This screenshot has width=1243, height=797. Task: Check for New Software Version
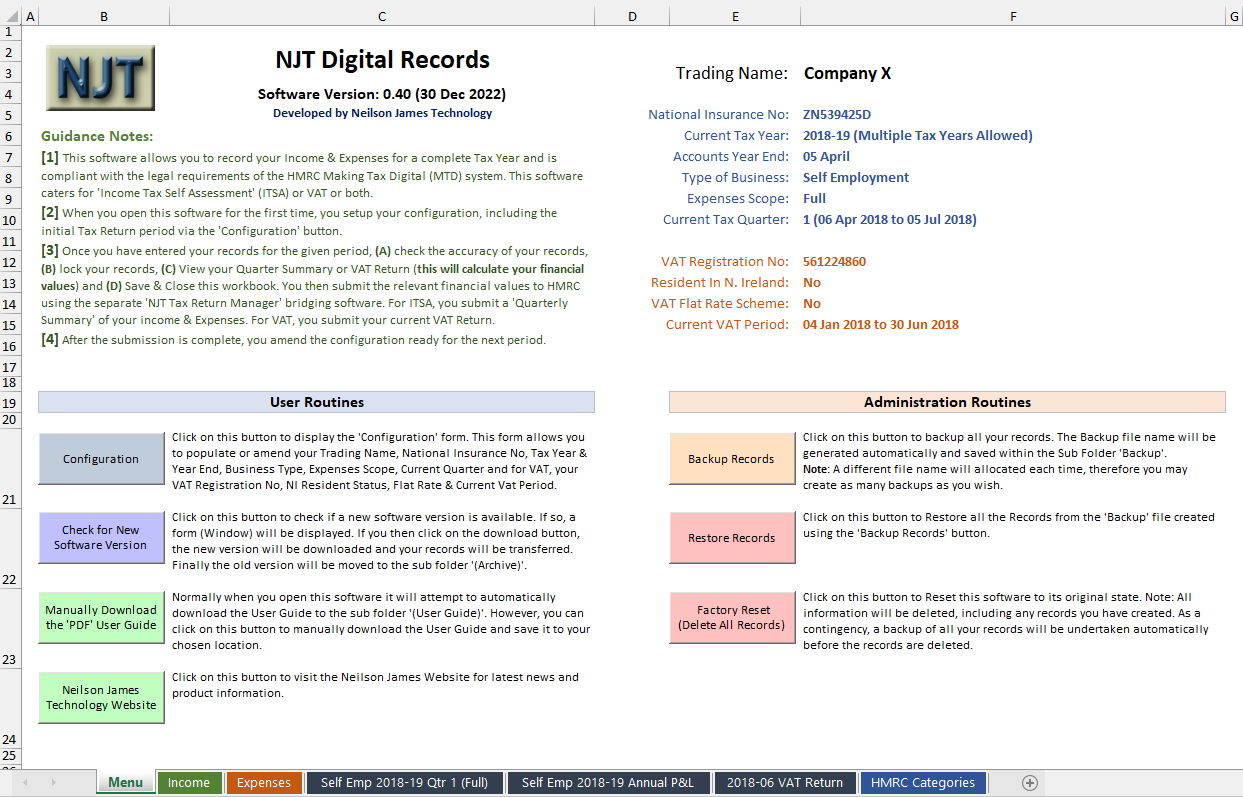101,537
